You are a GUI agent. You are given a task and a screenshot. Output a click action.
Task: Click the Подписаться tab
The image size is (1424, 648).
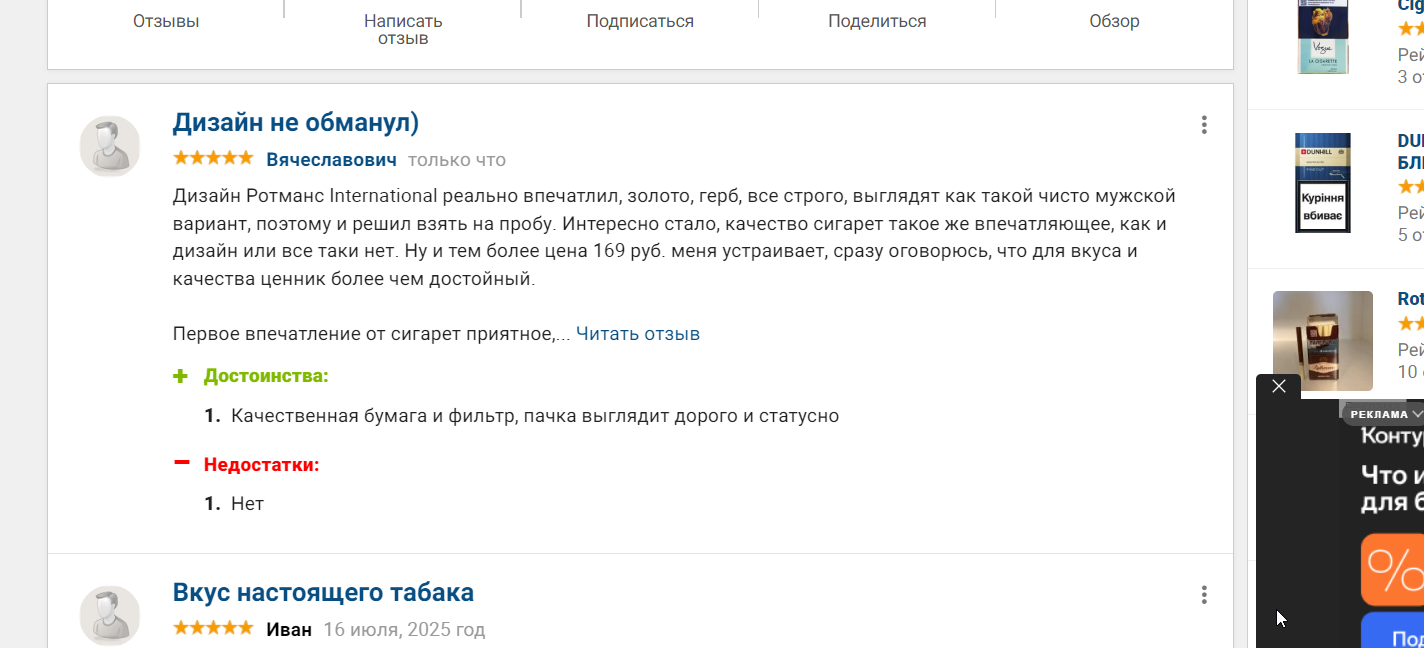pos(640,21)
